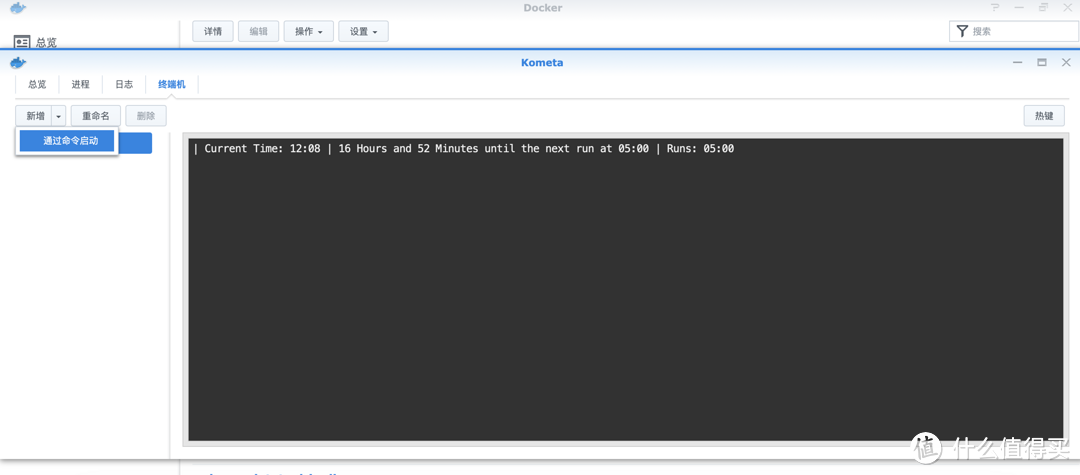Click inside the dark terminal output area
This screenshot has height=475, width=1080.
point(625,289)
